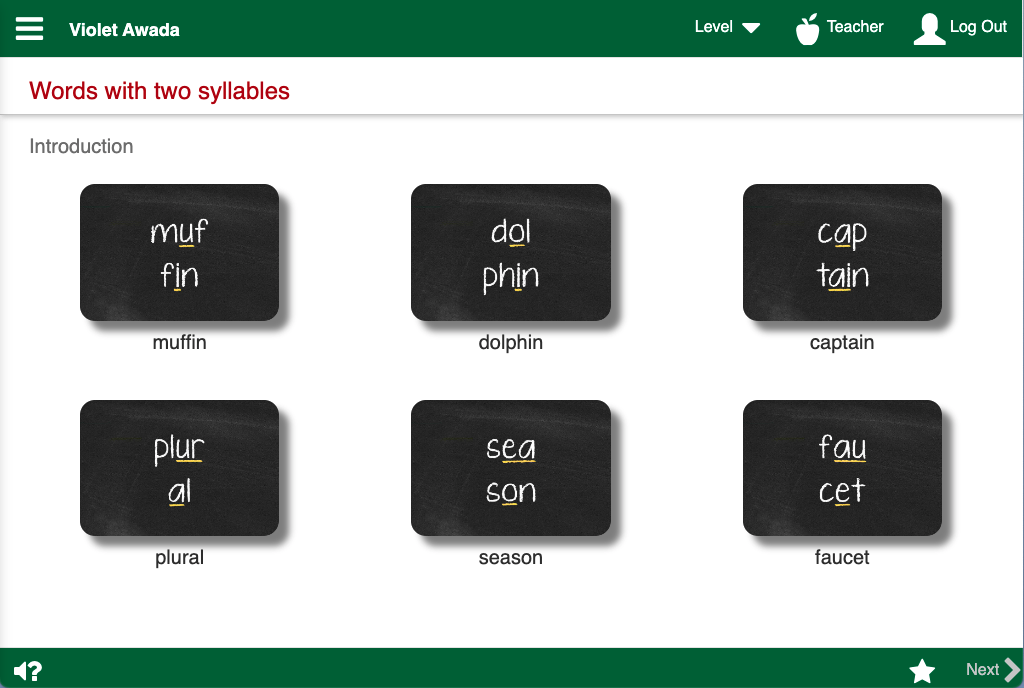Click the Teacher text link

coord(855,27)
